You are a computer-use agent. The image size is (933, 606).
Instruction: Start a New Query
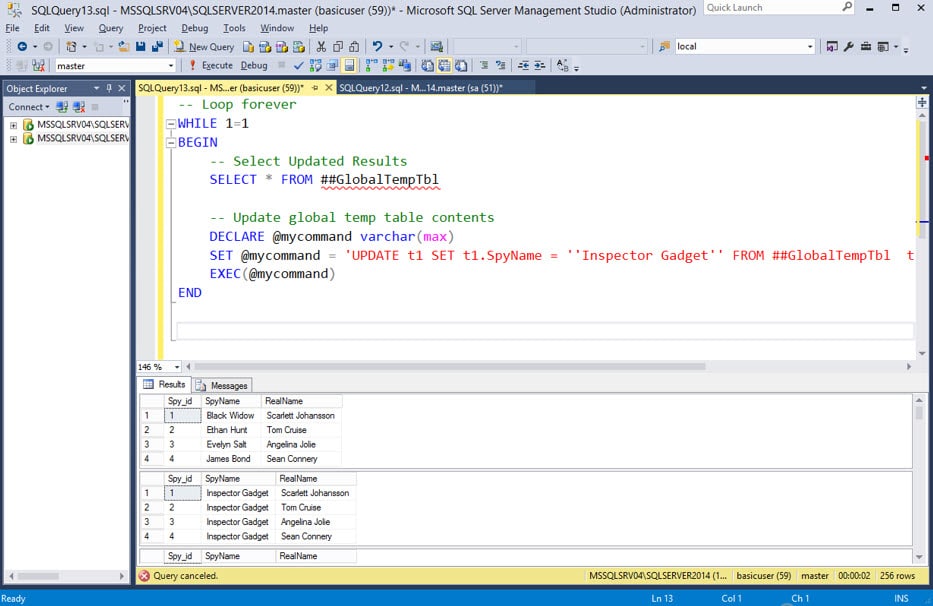point(204,46)
